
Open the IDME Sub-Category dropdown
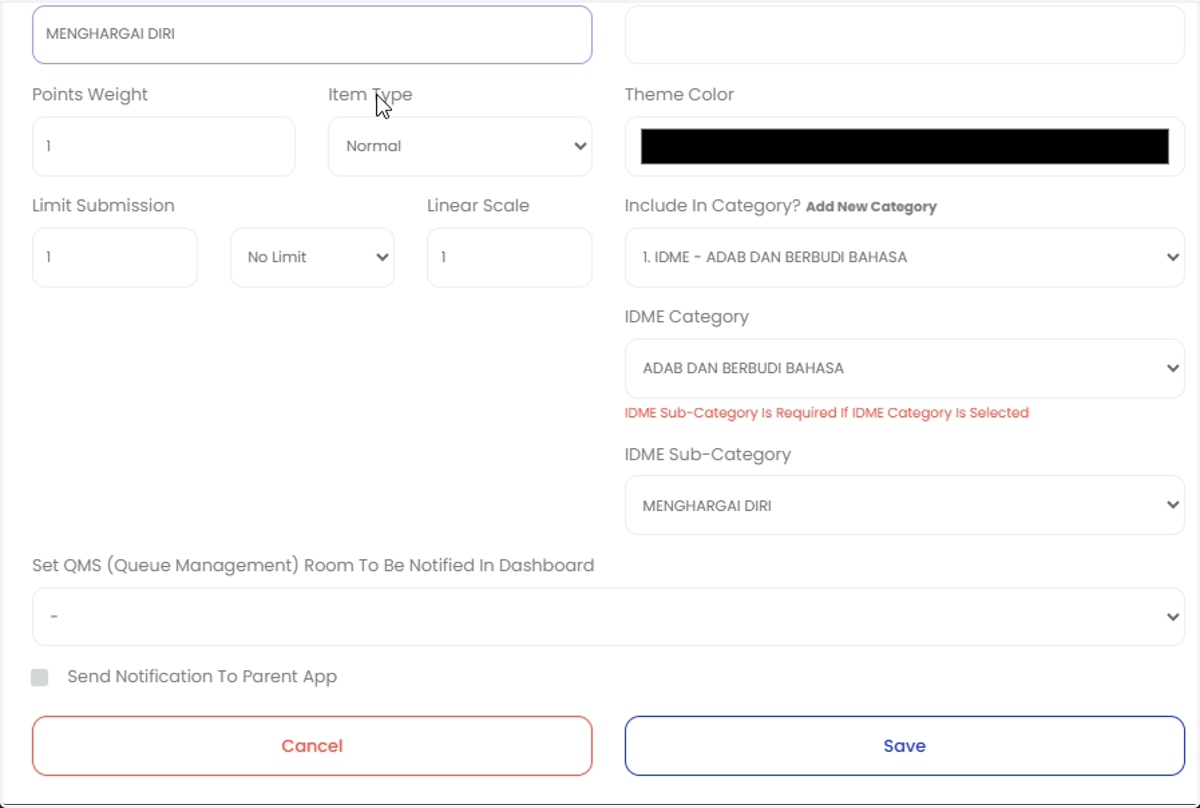tap(905, 505)
